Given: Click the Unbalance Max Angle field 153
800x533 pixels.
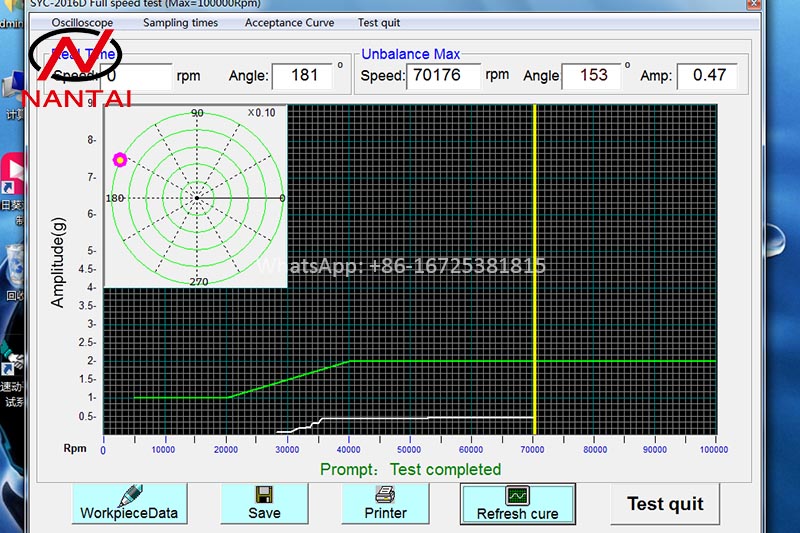Looking at the screenshot, I should [592, 76].
